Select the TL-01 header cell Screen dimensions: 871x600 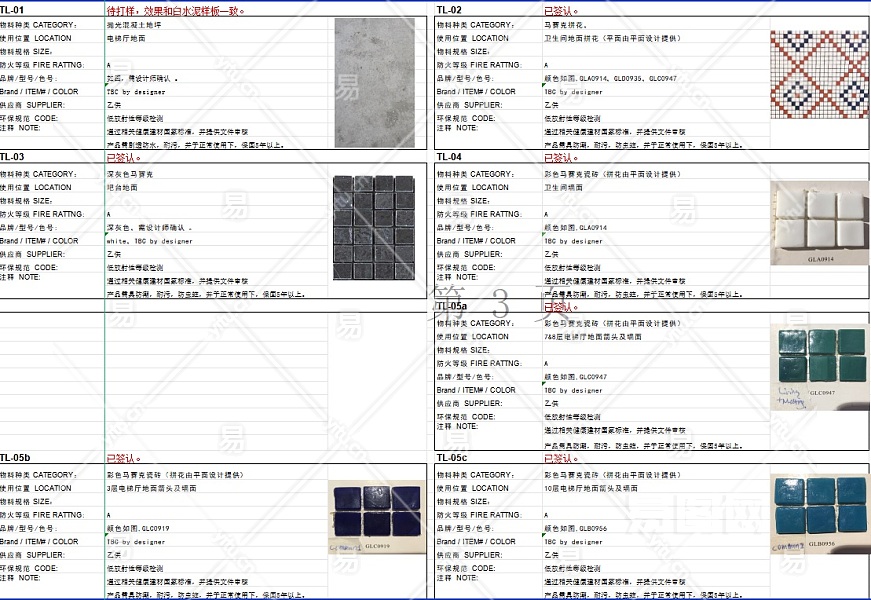pyautogui.click(x=13, y=10)
